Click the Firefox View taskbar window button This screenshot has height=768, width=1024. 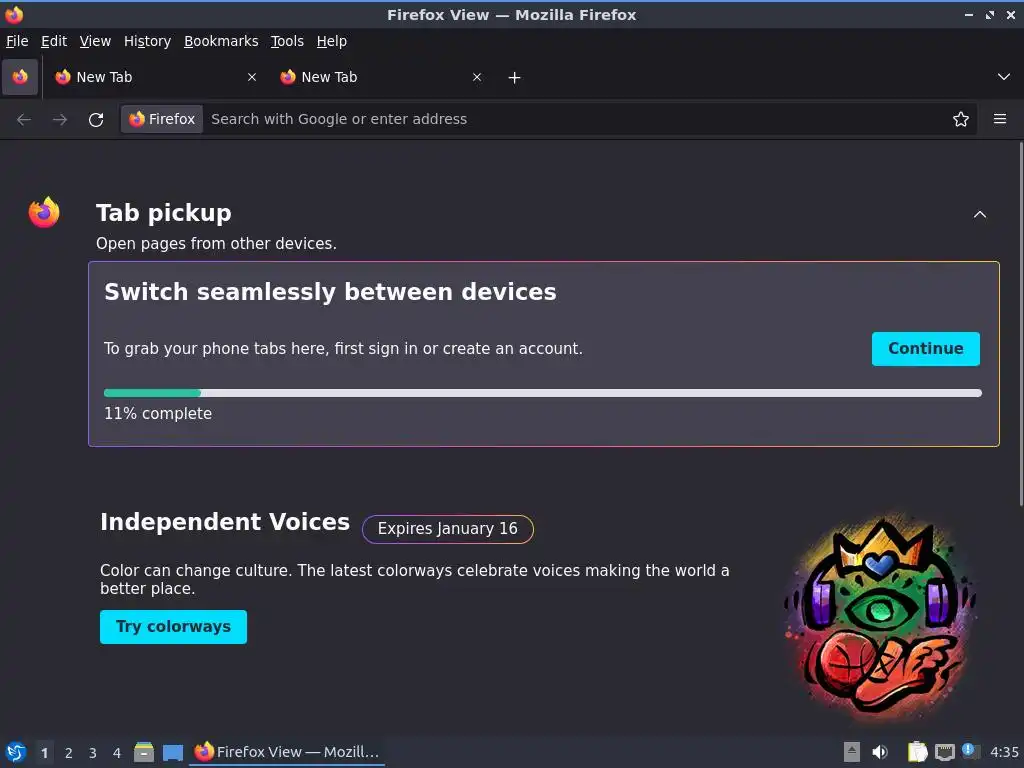pos(287,752)
